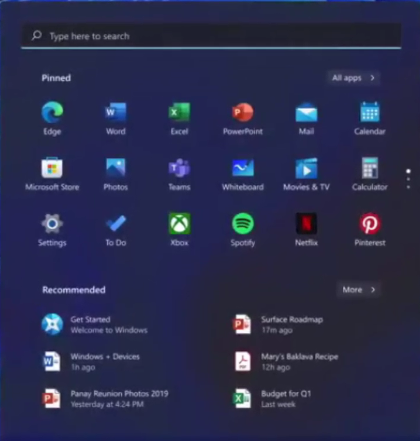Show All apps list
Screen dimensions: 420x441
coord(353,78)
